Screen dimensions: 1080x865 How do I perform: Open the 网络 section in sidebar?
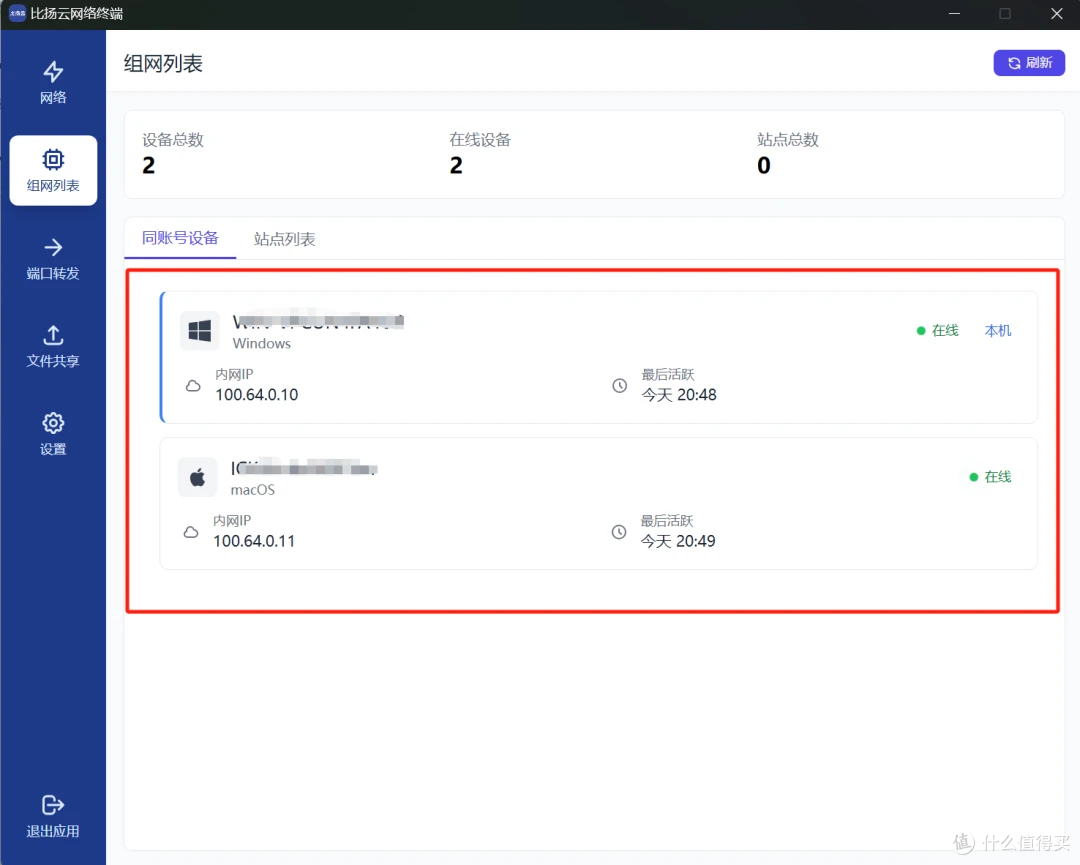(53, 83)
